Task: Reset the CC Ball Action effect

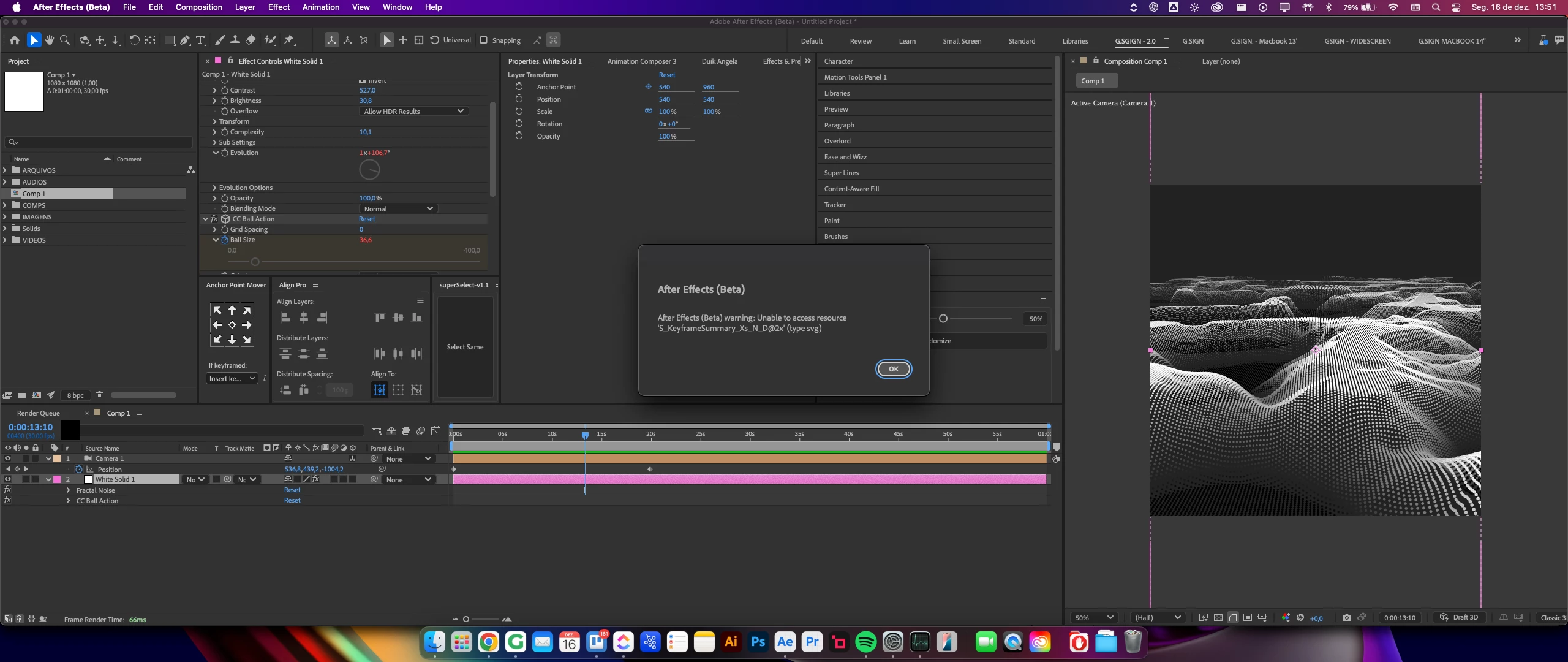Action: [x=367, y=219]
